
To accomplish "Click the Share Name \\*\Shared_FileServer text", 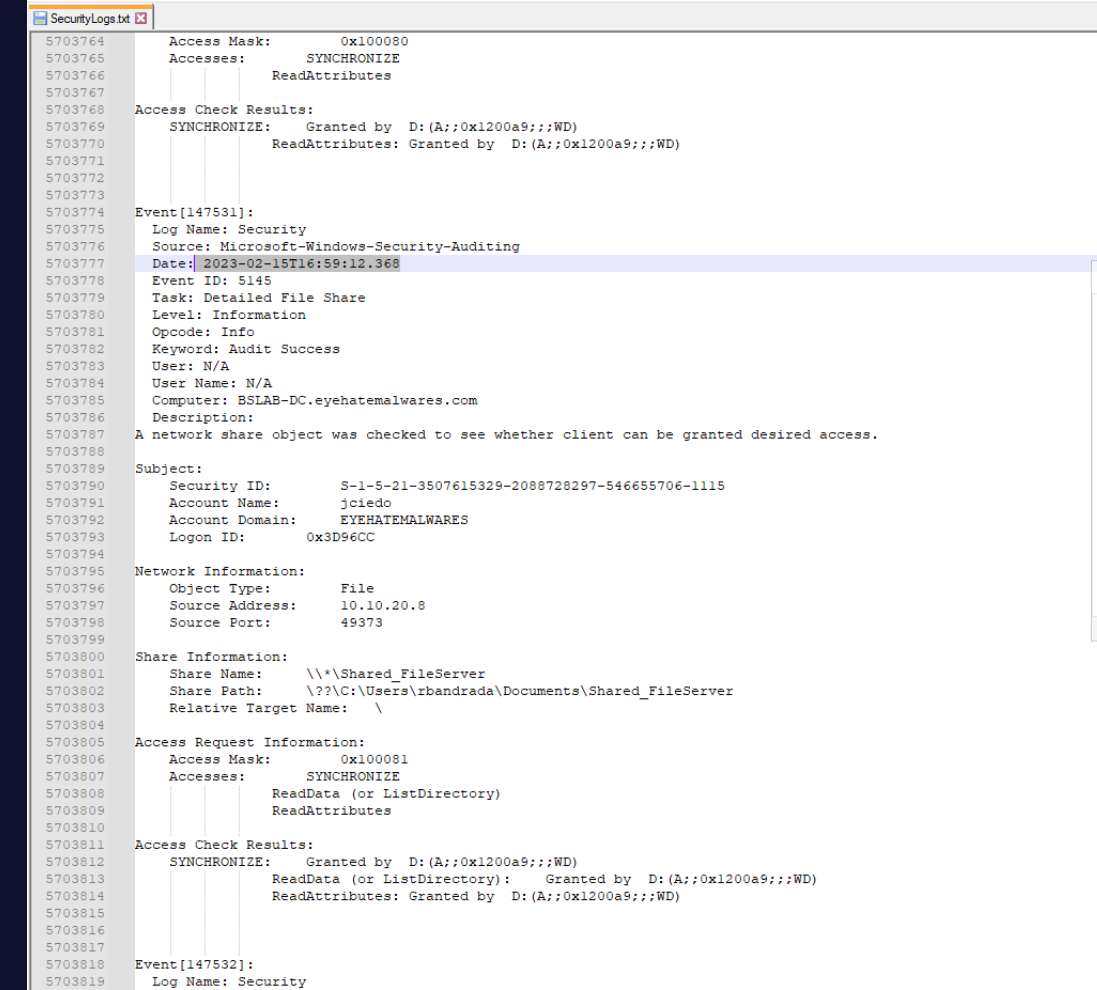I will (x=395, y=674).
